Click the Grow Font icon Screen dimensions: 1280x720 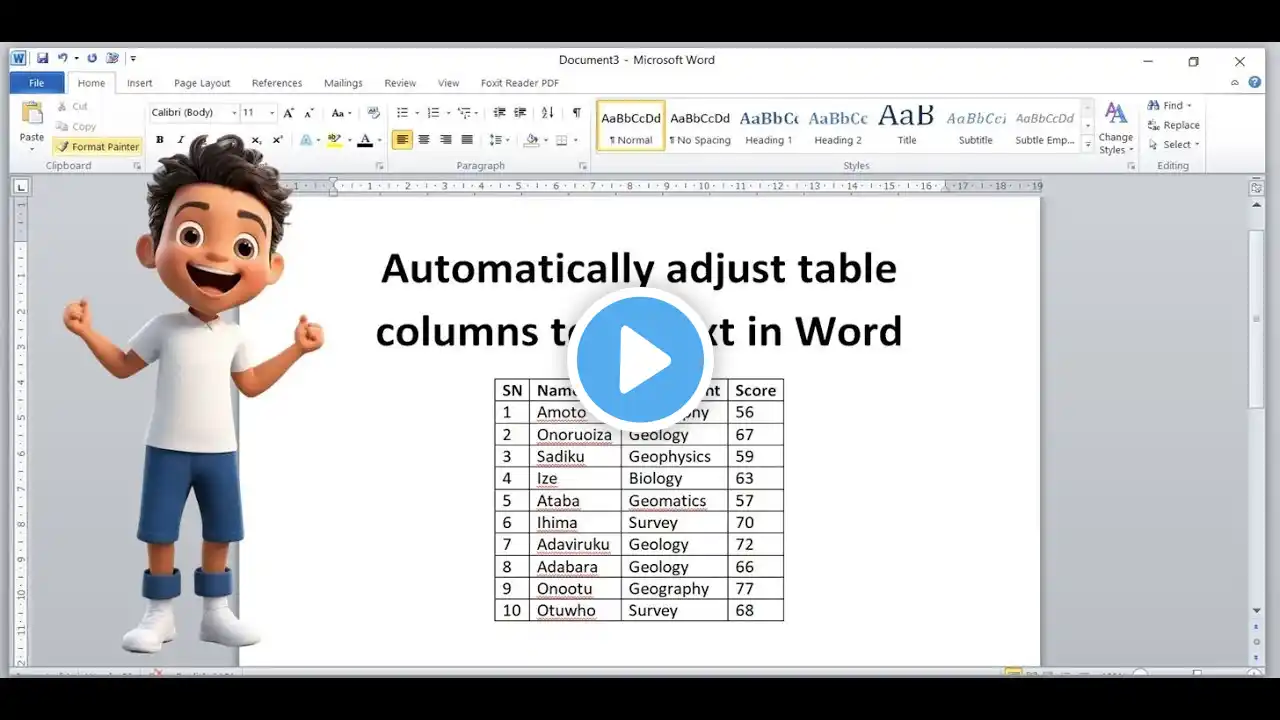tap(289, 113)
